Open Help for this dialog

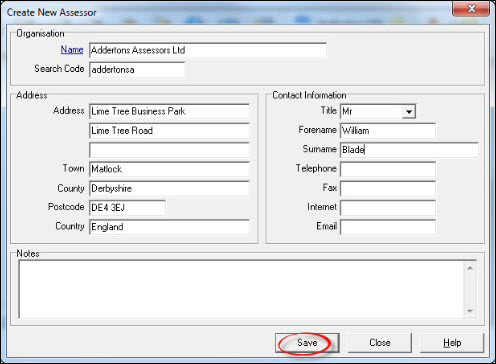452,343
